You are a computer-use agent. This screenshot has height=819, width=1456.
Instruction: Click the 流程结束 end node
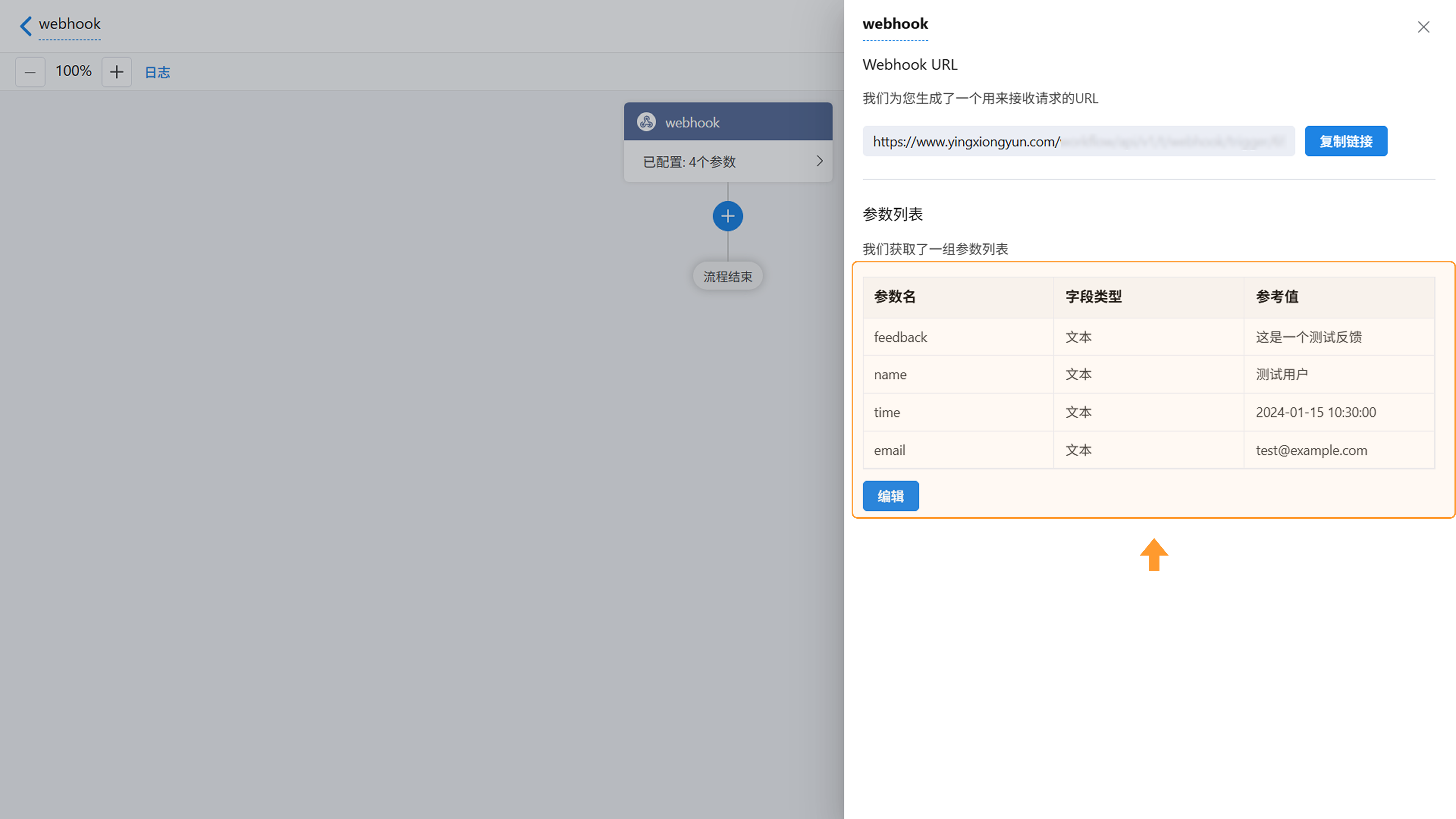[728, 276]
